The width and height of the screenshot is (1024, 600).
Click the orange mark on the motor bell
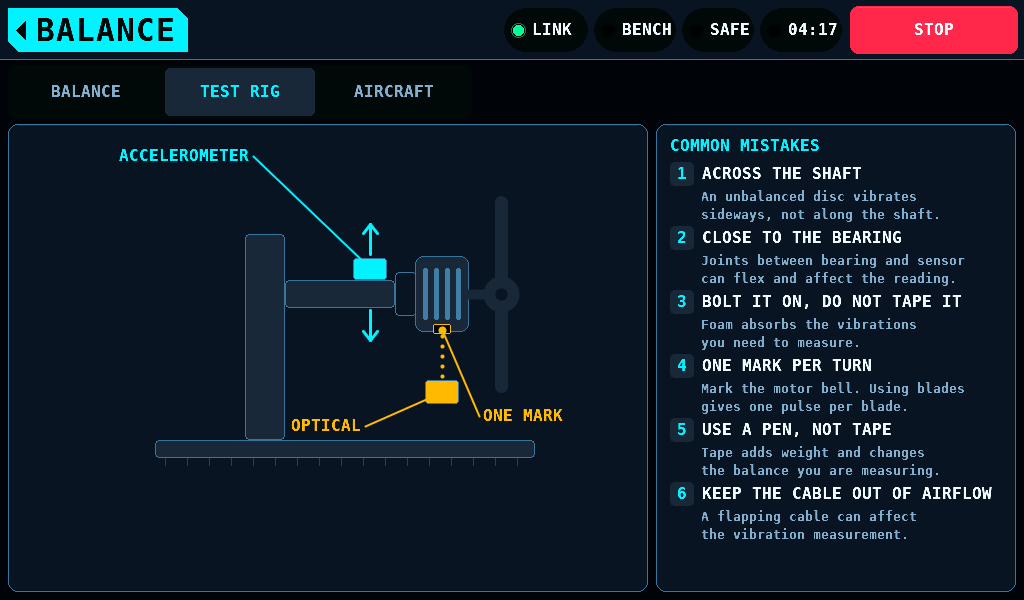click(x=442, y=329)
